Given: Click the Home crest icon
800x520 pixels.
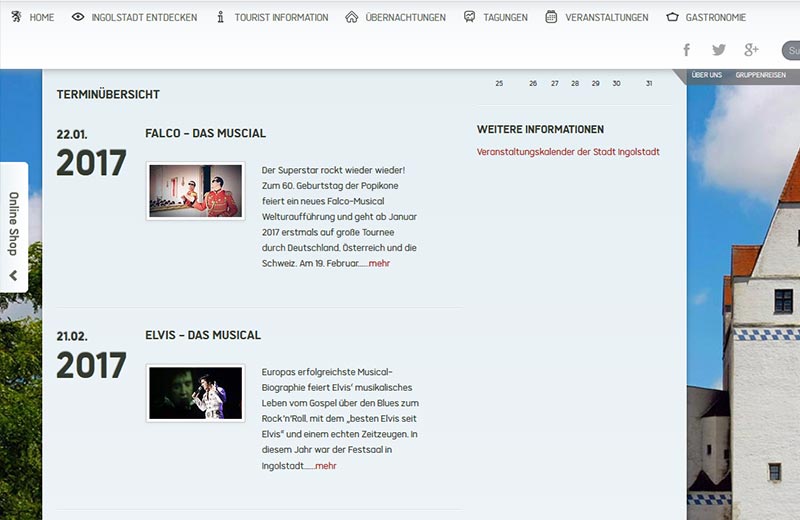Looking at the screenshot, I should [x=16, y=17].
